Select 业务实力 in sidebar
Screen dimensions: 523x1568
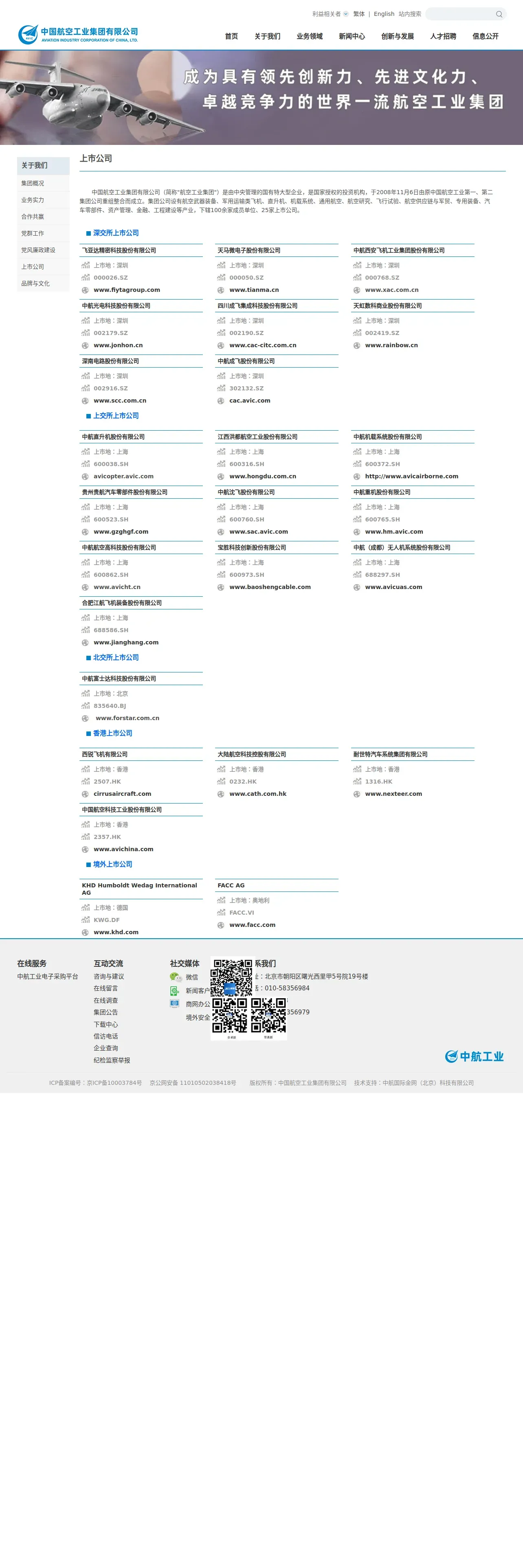[x=43, y=200]
